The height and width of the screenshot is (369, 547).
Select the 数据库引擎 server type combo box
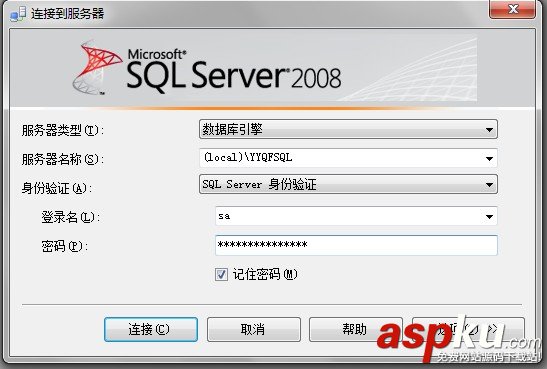(x=348, y=129)
